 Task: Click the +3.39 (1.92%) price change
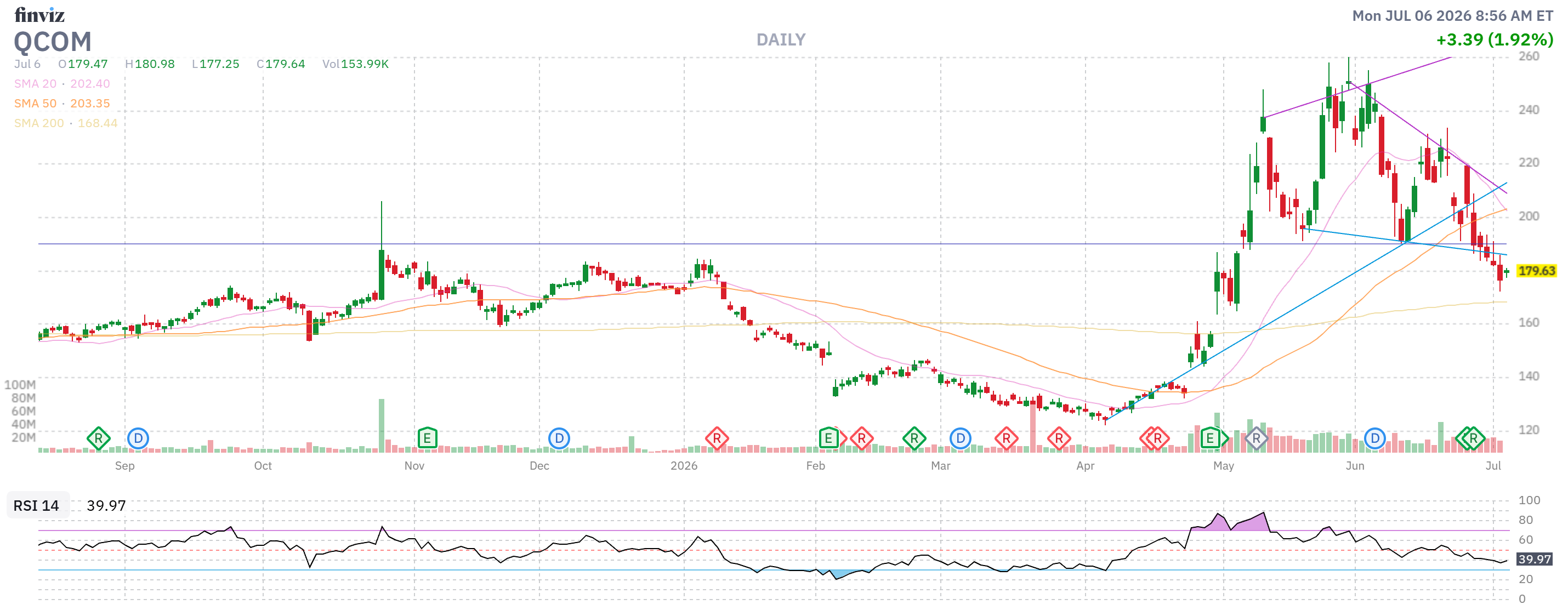click(x=1495, y=40)
